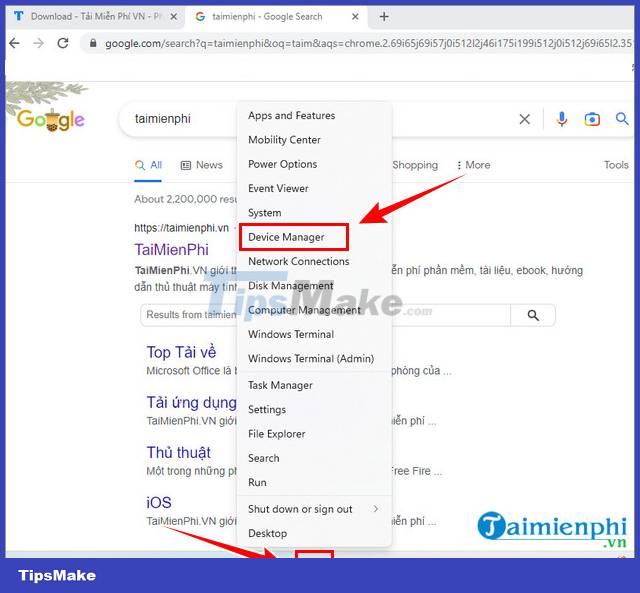The image size is (640, 593).
Task: Click the address bar URL
Action: pos(367,43)
